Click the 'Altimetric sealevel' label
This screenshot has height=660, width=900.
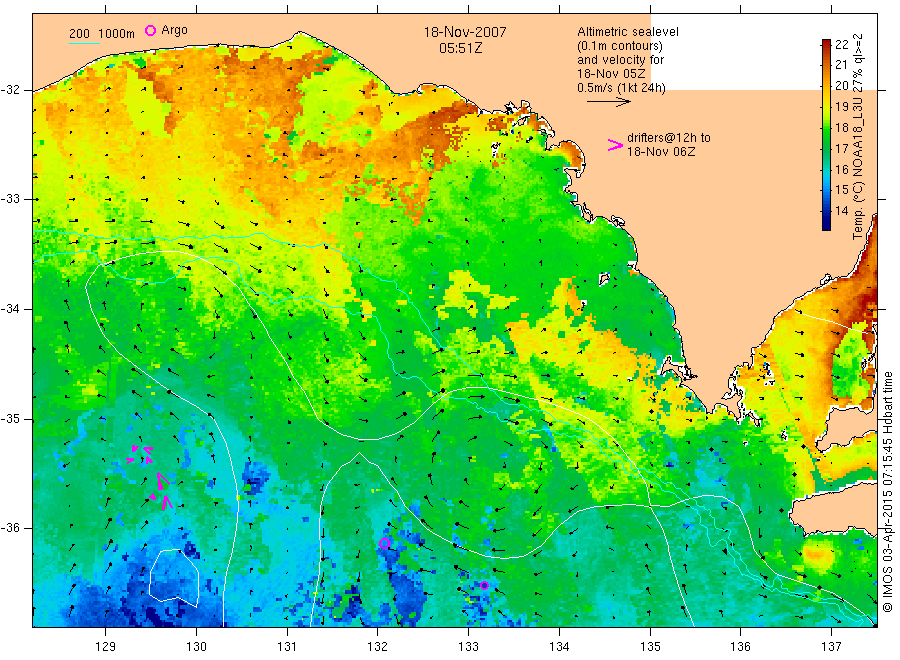point(627,32)
